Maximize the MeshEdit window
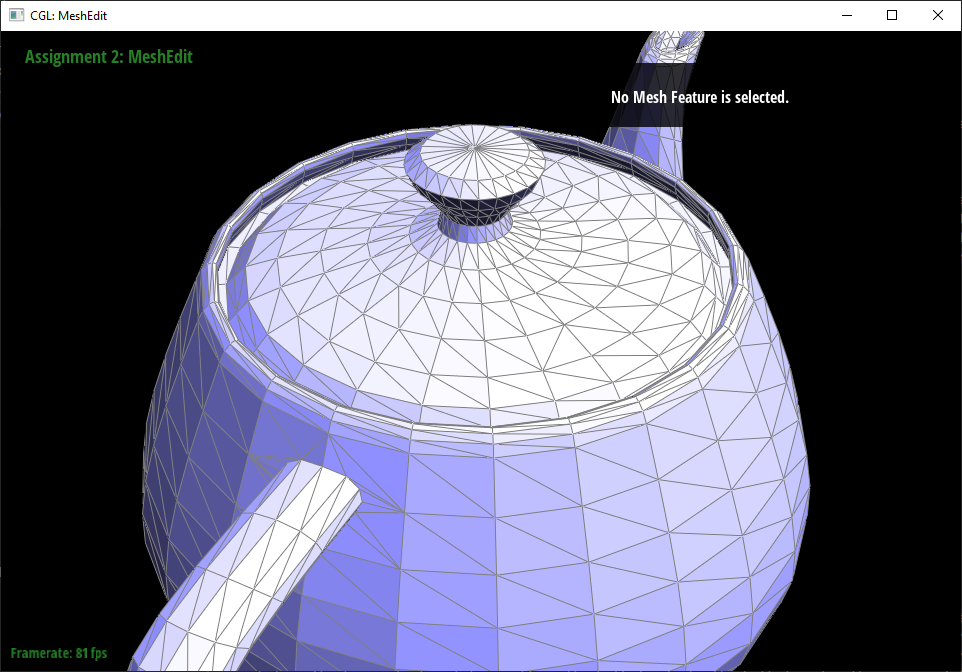The height and width of the screenshot is (672, 962). click(892, 15)
